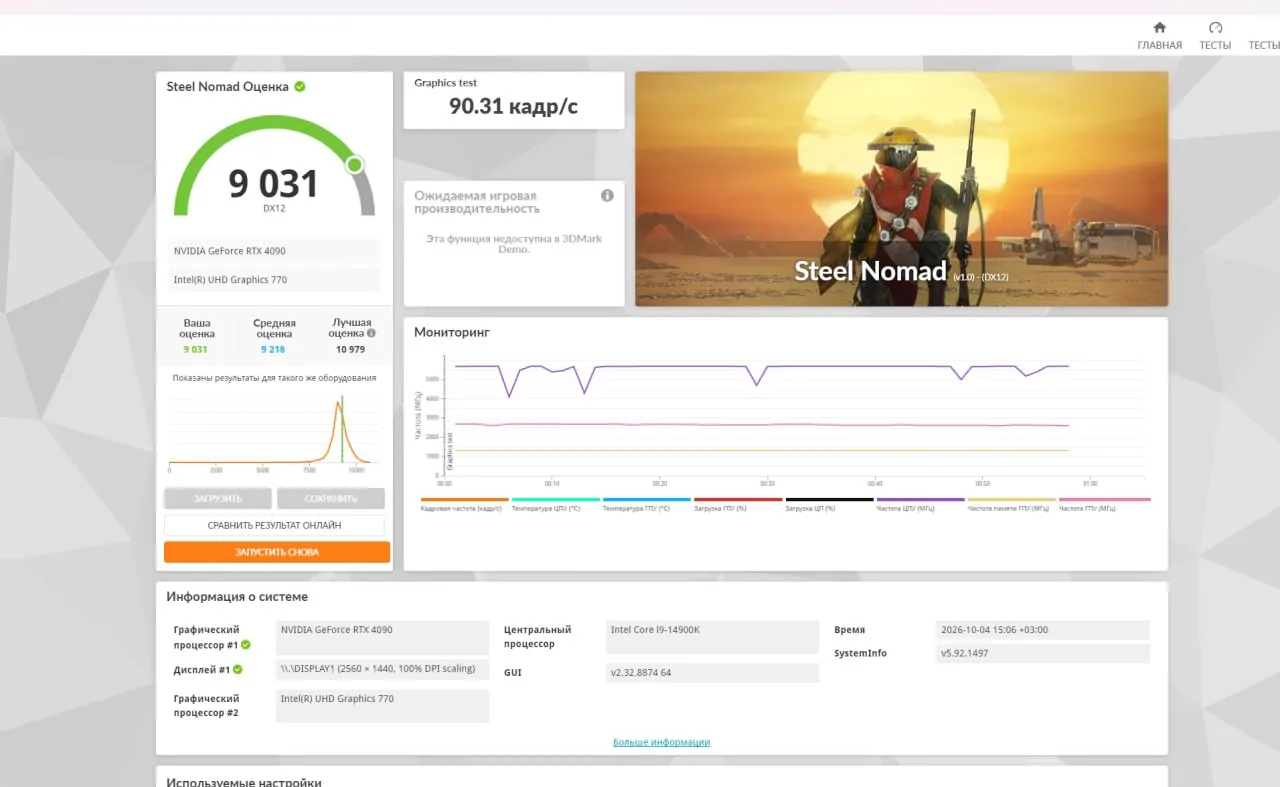
Task: Click the \\.\DISPLAY1 (2560 × 1440) field
Action: 382,670
